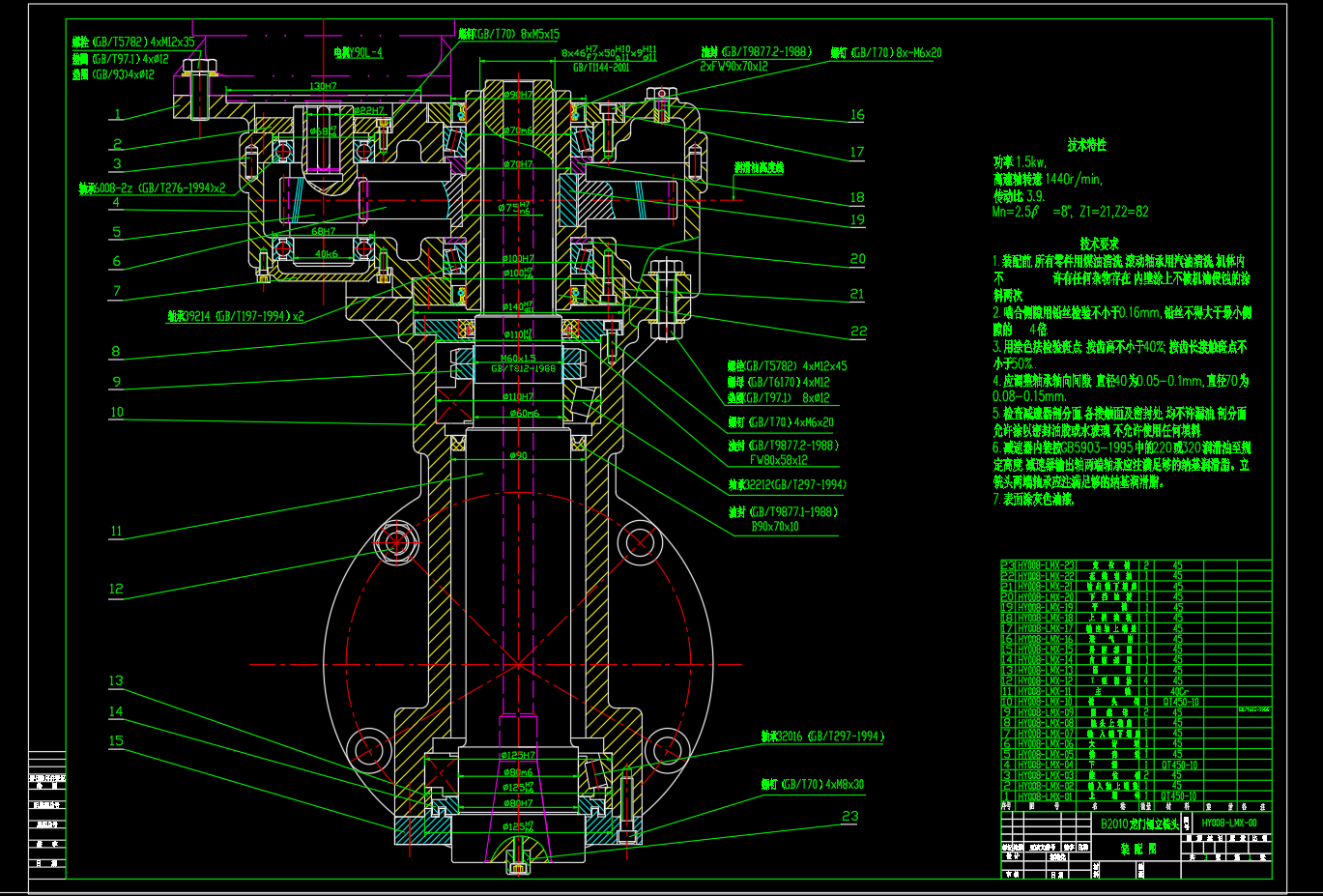
Task: Select the 40k6 shaft dimension
Action: pos(327,254)
